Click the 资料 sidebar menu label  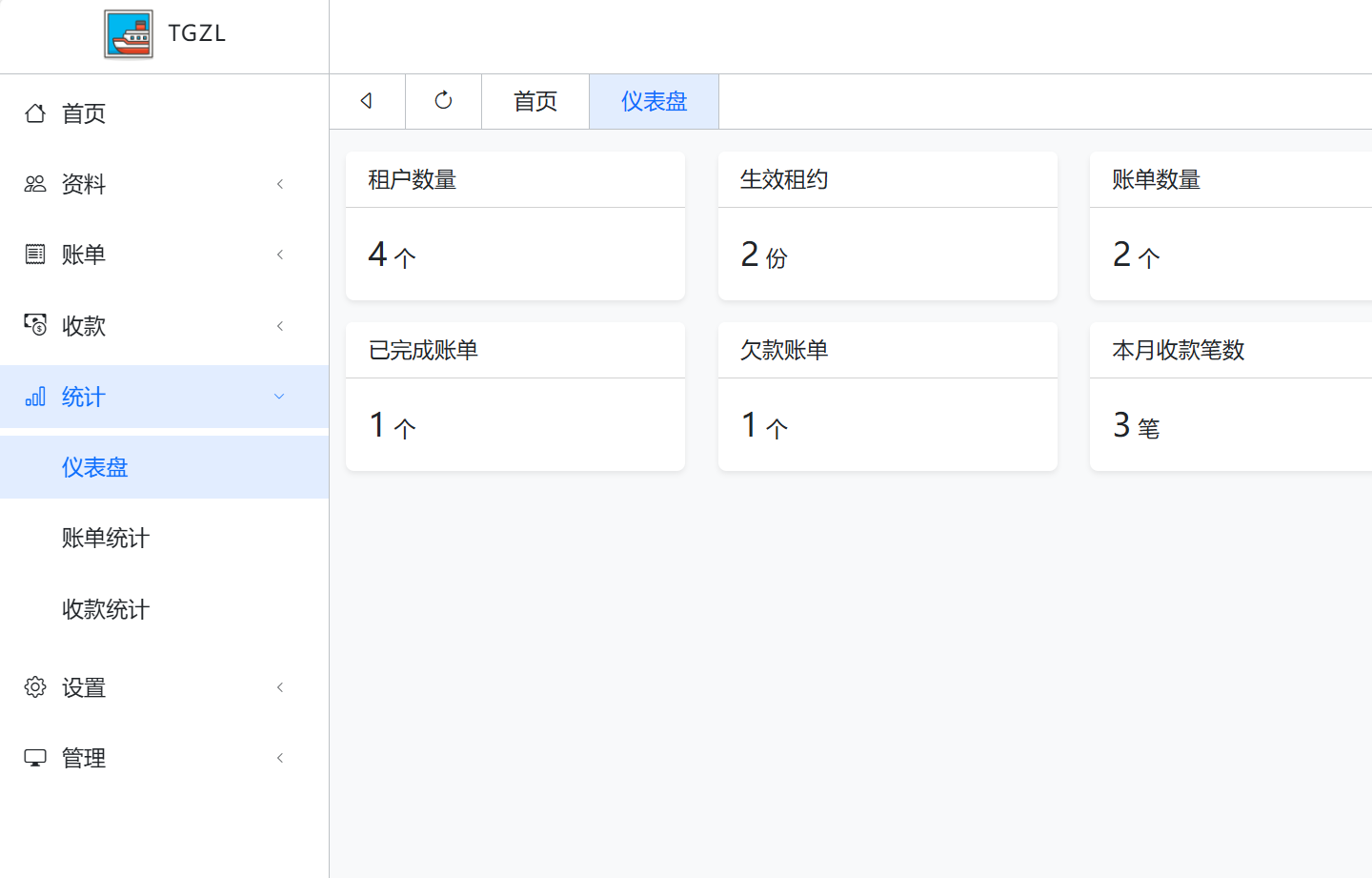[x=84, y=184]
